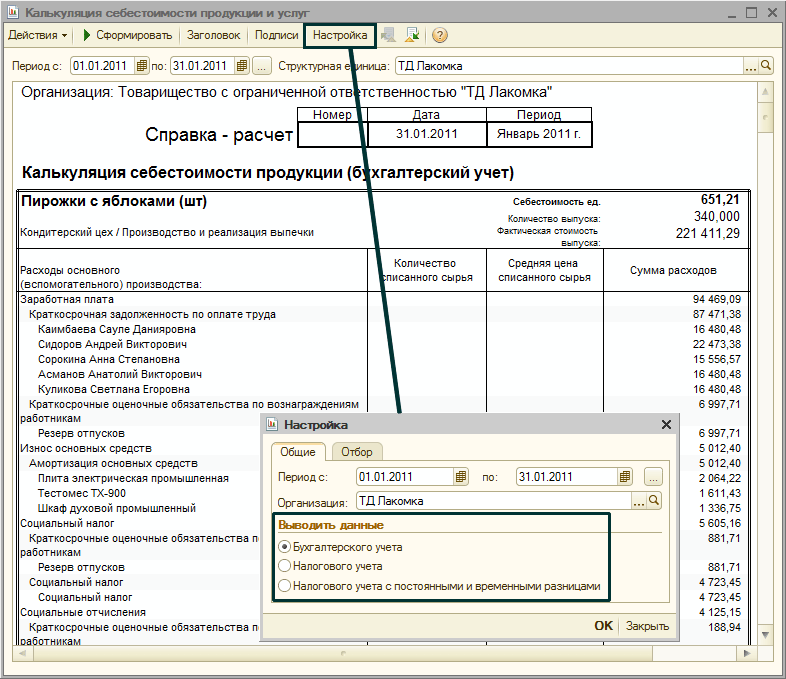The width and height of the screenshot is (786, 679).
Task: Click Закрыть in the settings dialog
Action: pyautogui.click(x=647, y=626)
